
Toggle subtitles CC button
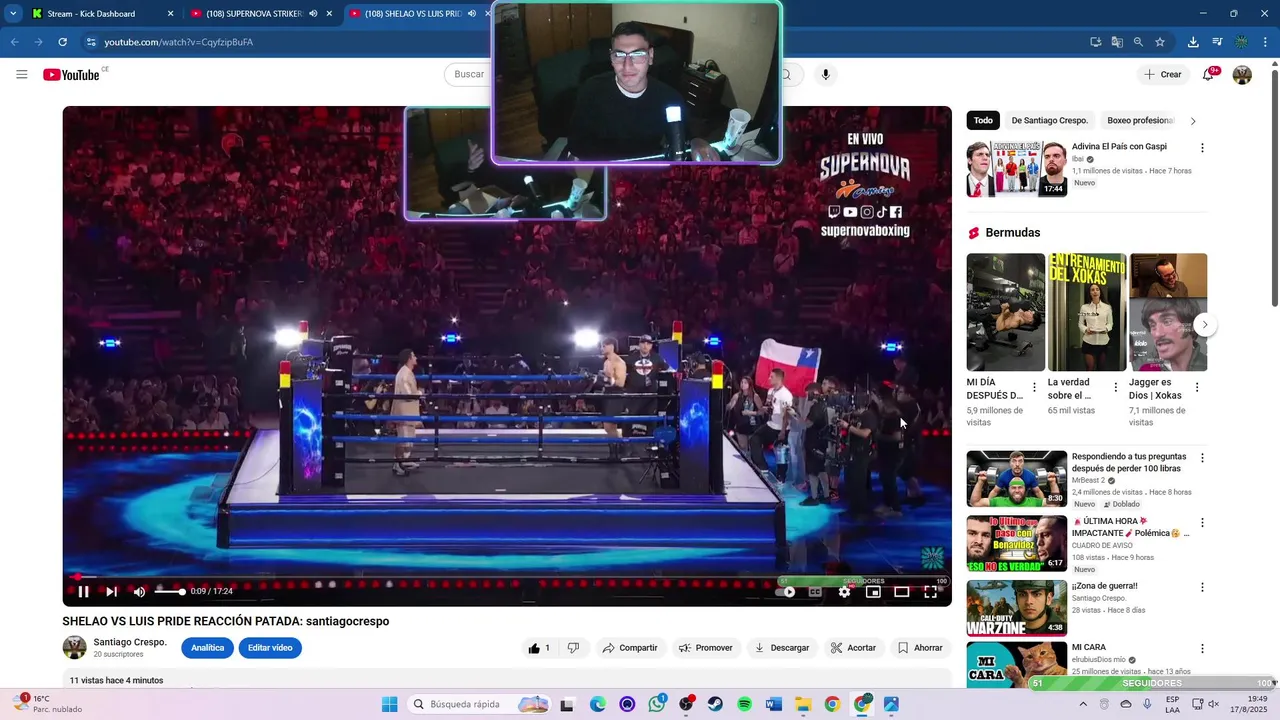click(x=815, y=592)
